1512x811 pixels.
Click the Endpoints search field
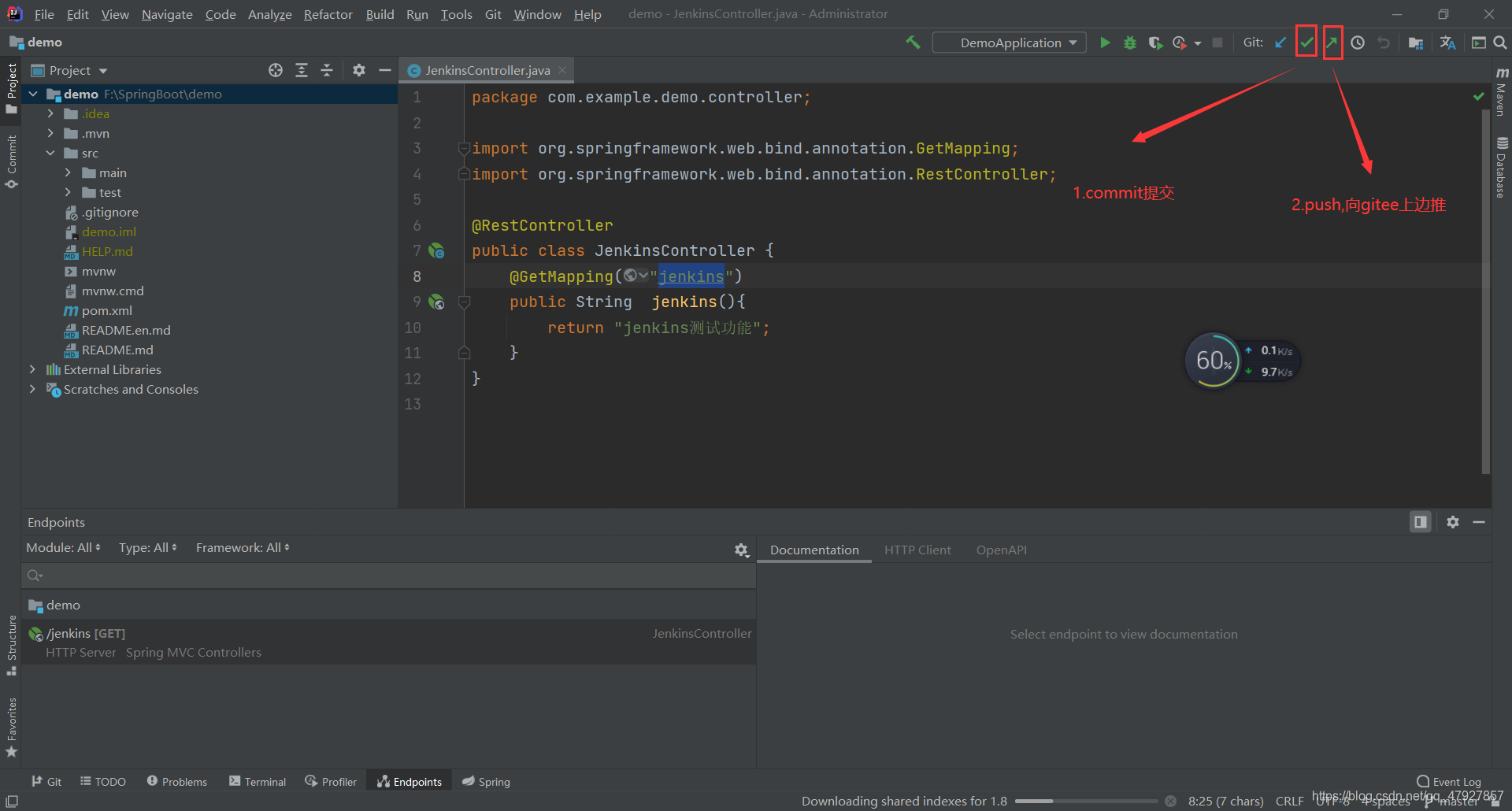click(x=389, y=576)
